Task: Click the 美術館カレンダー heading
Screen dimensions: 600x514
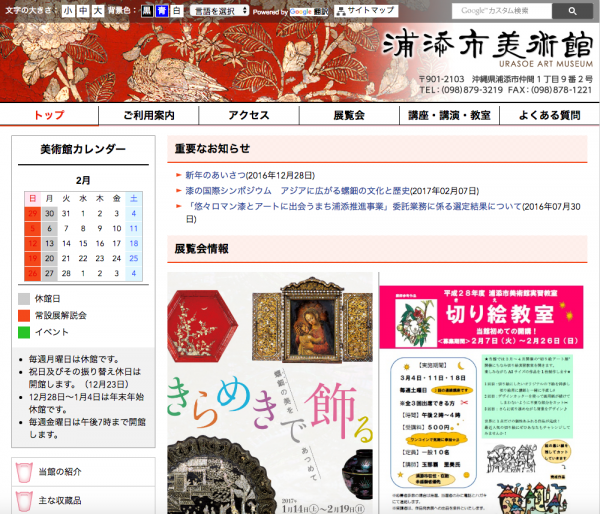Action: 83,149
